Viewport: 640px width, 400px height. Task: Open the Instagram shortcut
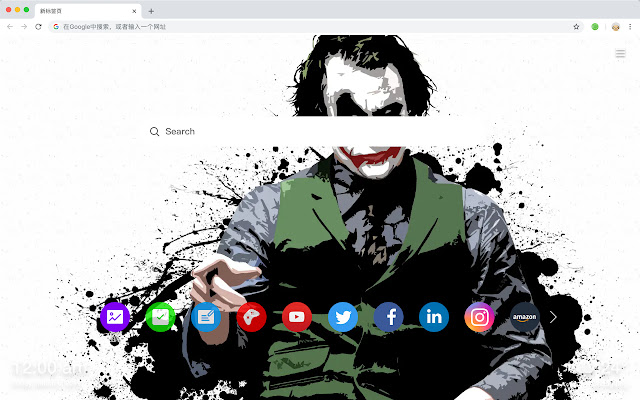pos(479,317)
